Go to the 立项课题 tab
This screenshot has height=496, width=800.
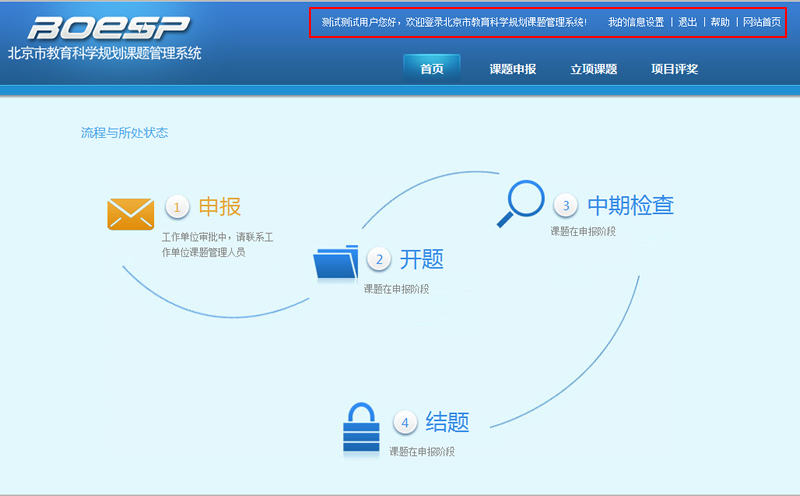[x=594, y=69]
